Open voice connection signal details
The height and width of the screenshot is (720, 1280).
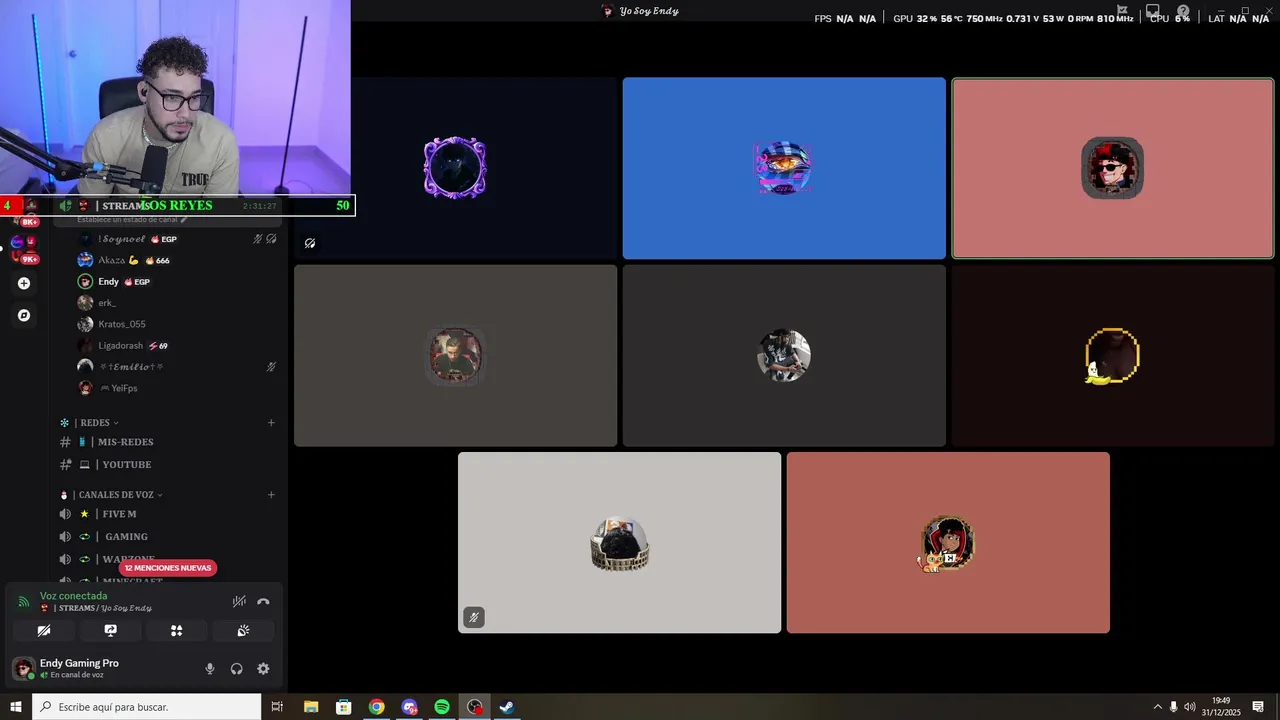coord(24,602)
